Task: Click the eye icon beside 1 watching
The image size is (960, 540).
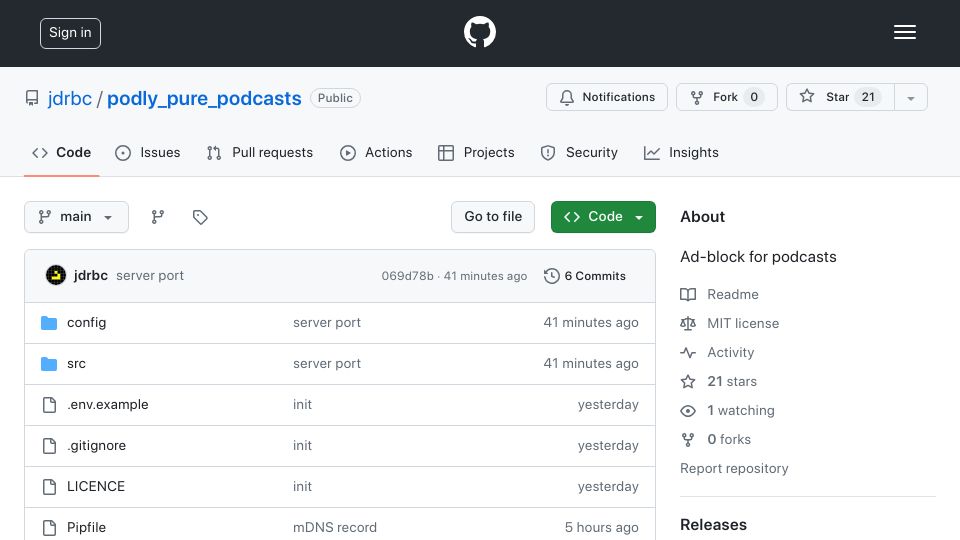Action: pyautogui.click(x=688, y=411)
